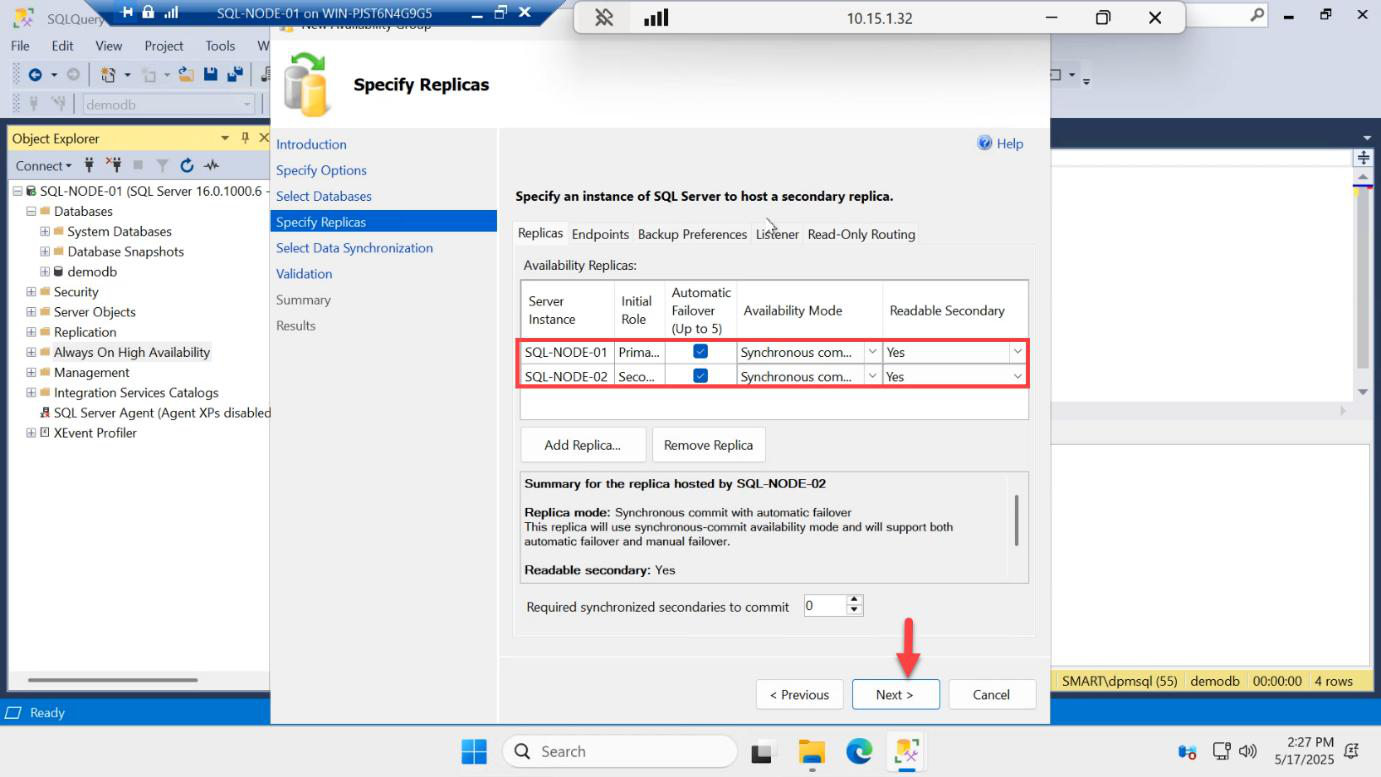This screenshot has height=777, width=1381.
Task: Click the signal strength icon beside 10.15.1.32
Action: (656, 18)
